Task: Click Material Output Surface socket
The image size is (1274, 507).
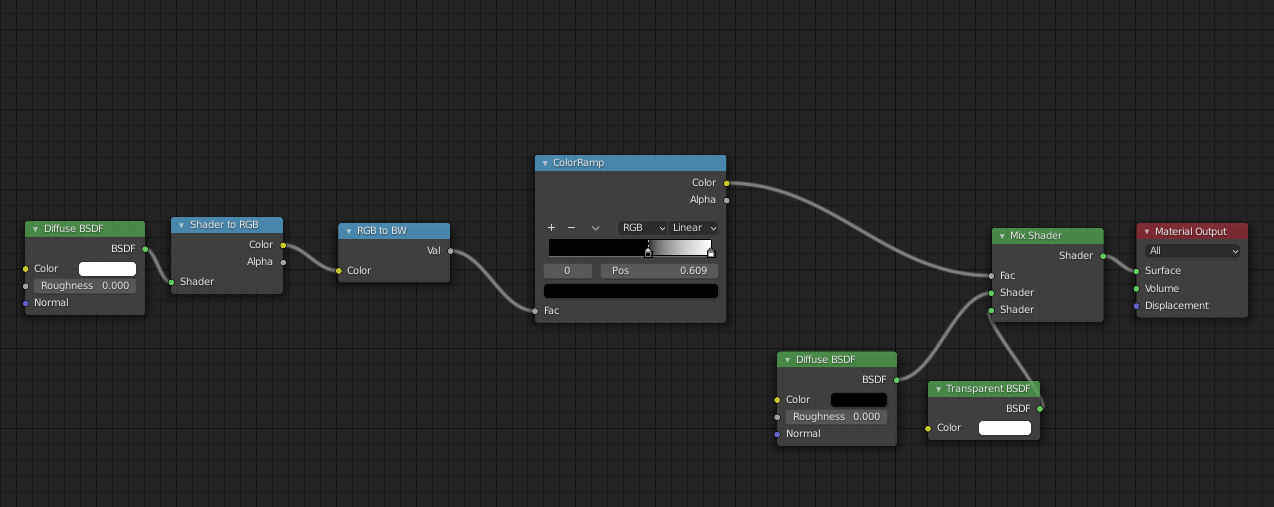Action: point(1136,271)
